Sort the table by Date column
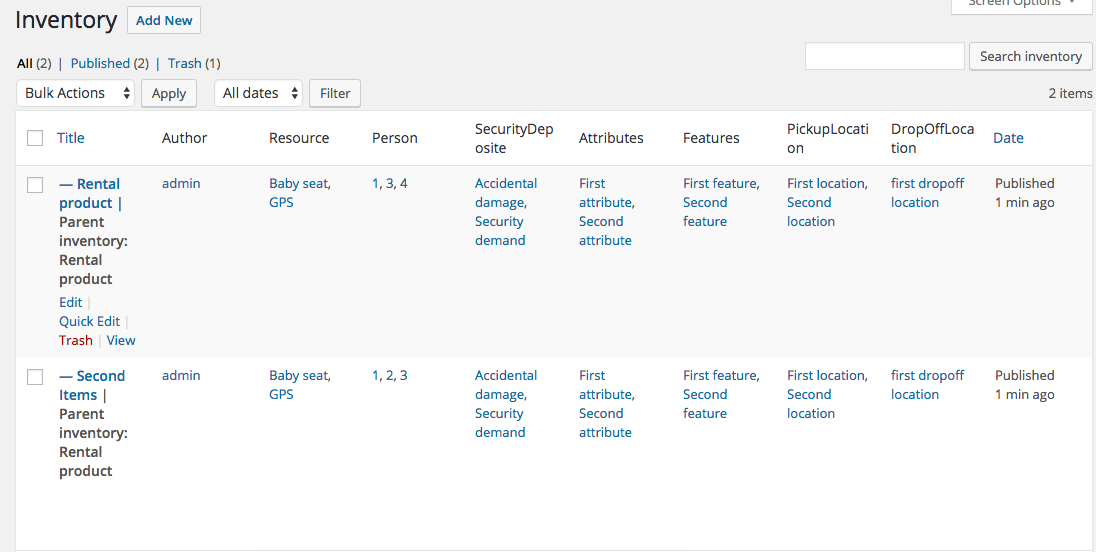The width and height of the screenshot is (1096, 552). click(x=1008, y=138)
